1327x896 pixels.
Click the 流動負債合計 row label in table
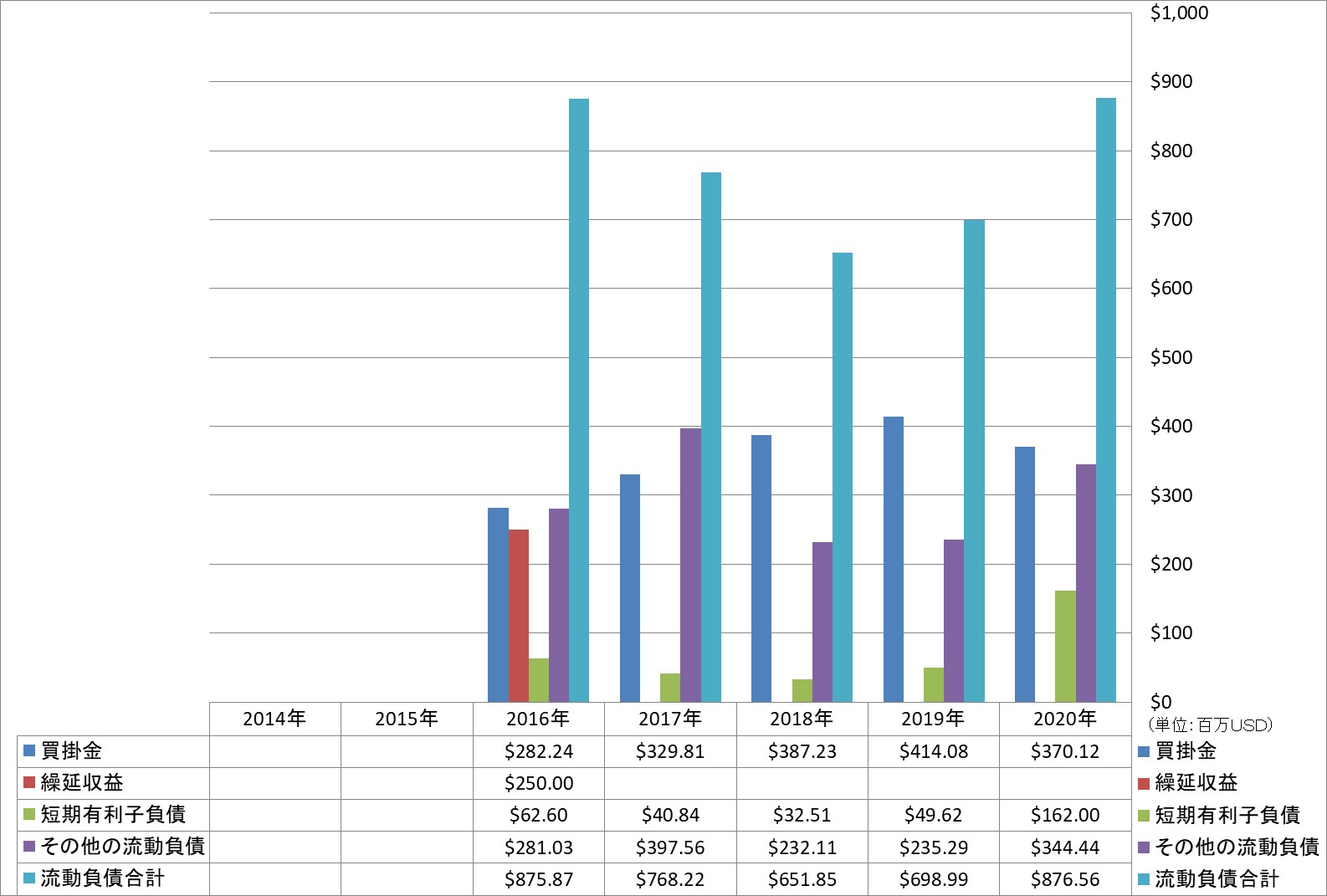[102, 878]
